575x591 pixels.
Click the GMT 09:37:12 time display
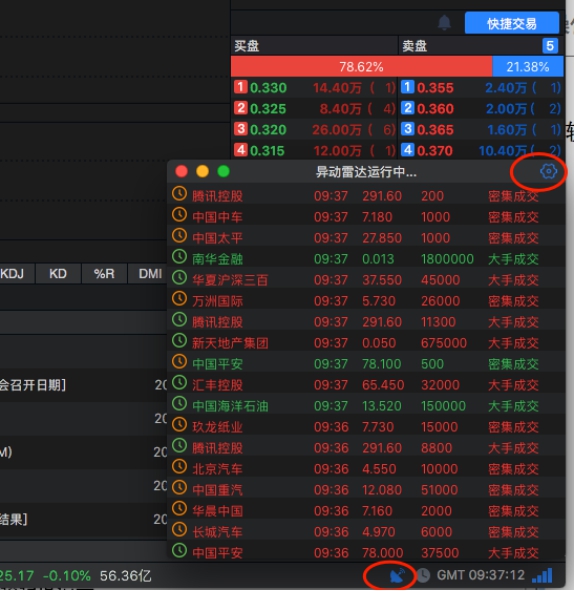[x=480, y=575]
